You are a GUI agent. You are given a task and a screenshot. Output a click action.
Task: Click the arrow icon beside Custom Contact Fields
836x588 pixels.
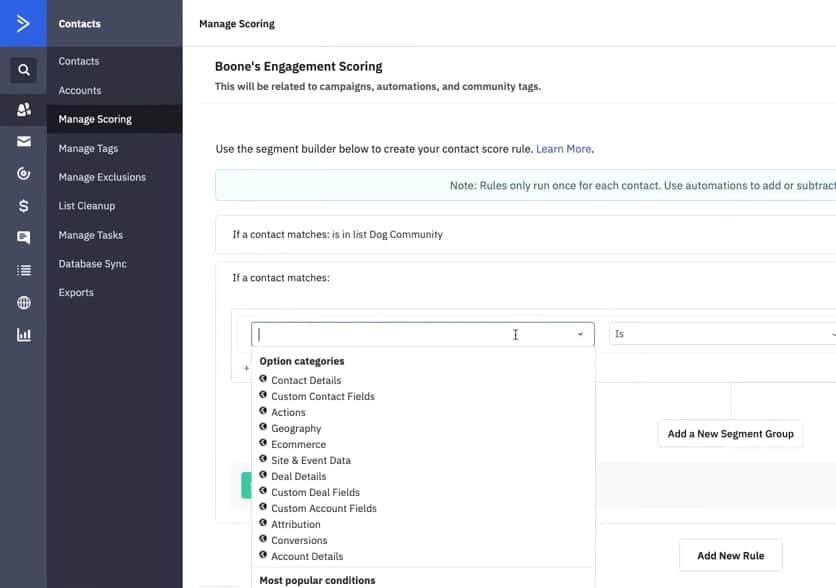[x=263, y=394]
